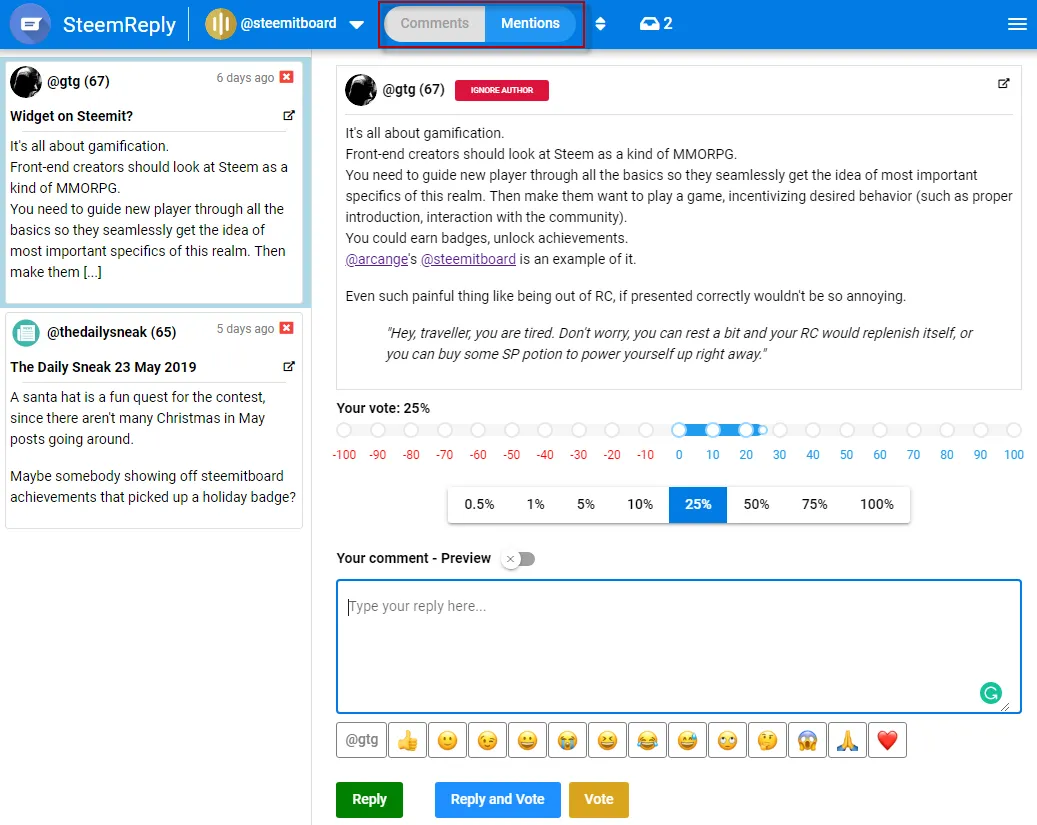Image resolution: width=1037 pixels, height=825 pixels.
Task: Select the 0.5% vote preset
Action: point(479,505)
